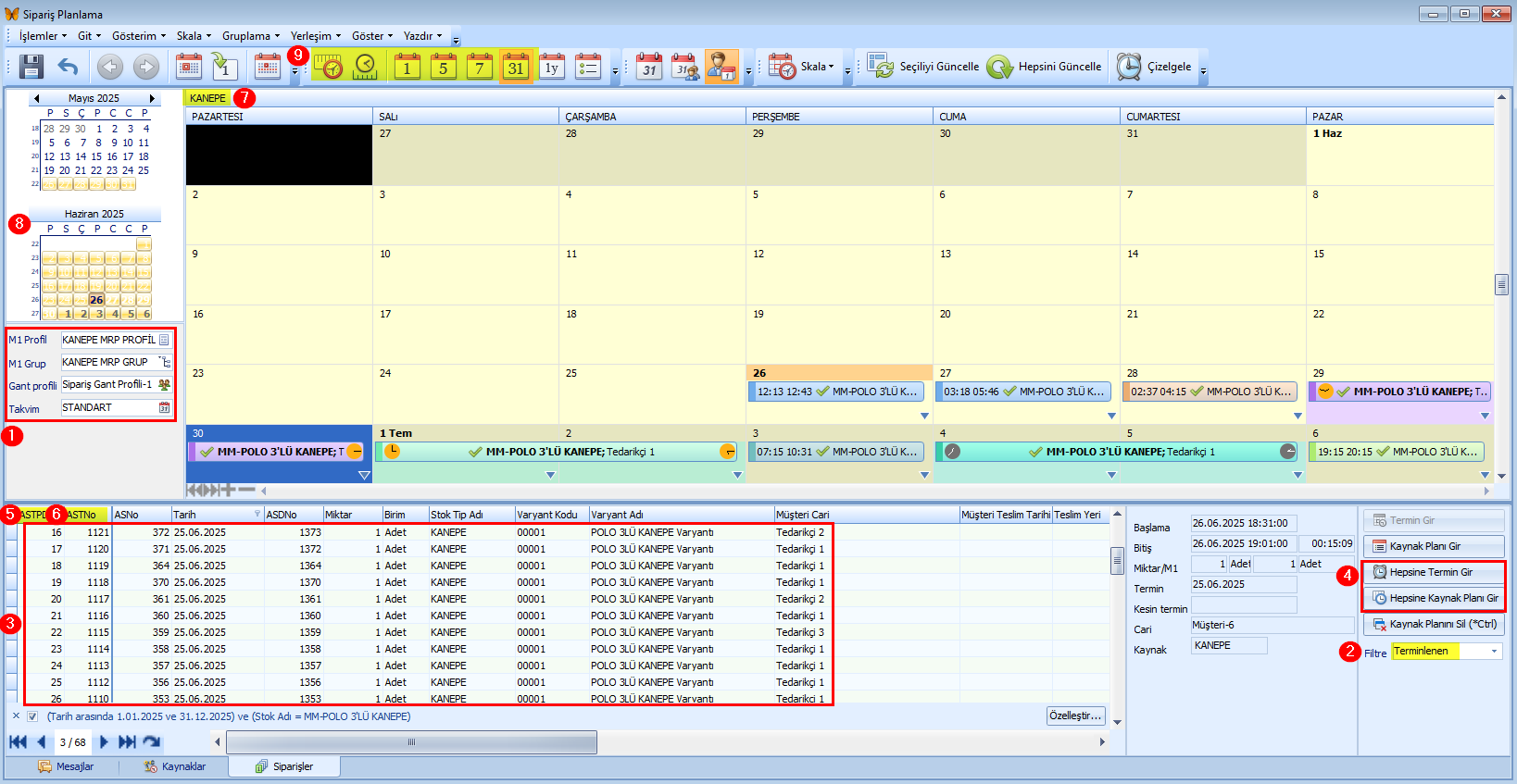Go to the previous record page

[41, 741]
